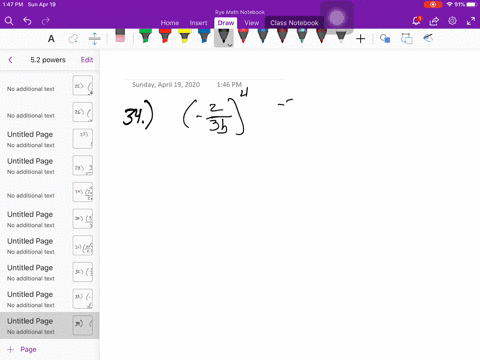Open the settings gear icon
The image size is (480, 360).
click(452, 21)
